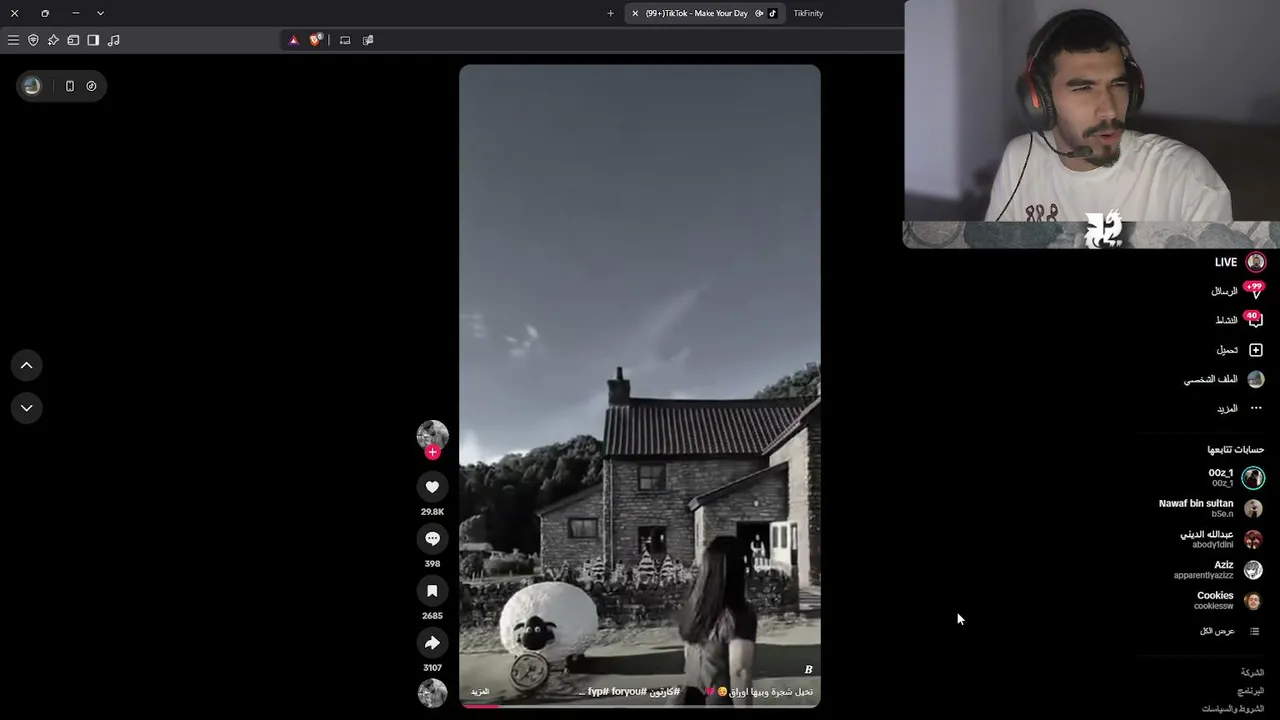Click the round avatar in the floating pill
The width and height of the screenshot is (1280, 720).
(x=33, y=86)
